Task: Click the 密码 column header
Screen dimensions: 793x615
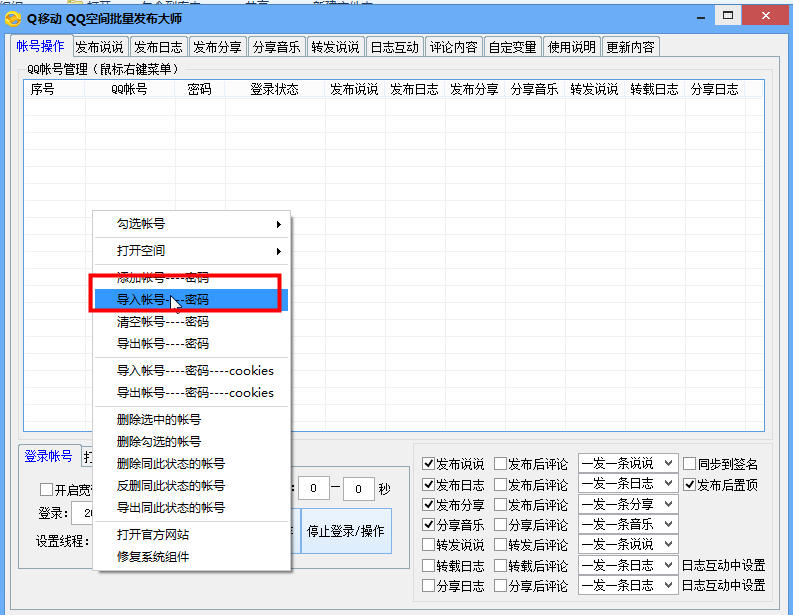Action: coord(199,90)
